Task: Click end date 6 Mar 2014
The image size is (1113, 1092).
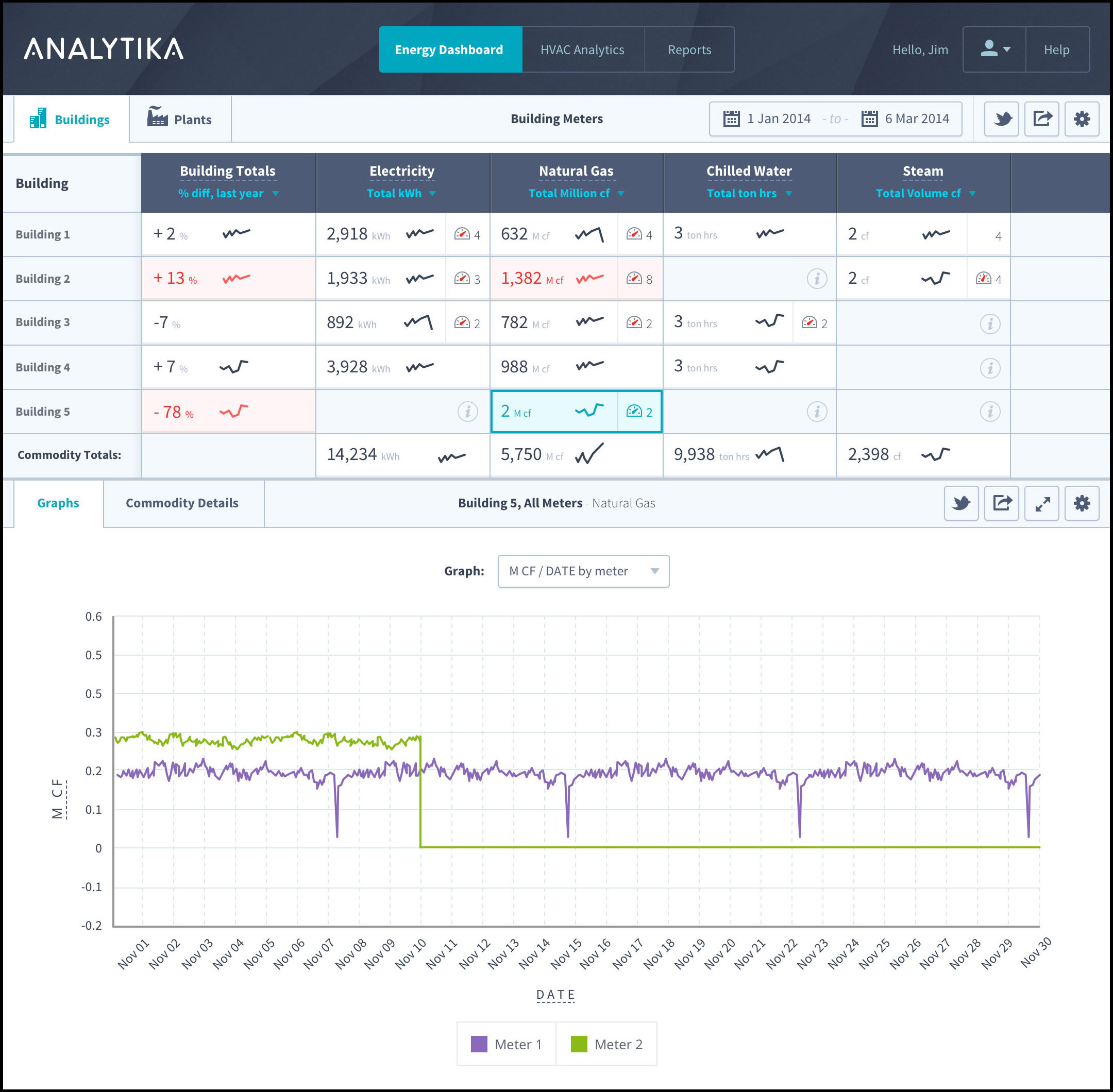Action: point(917,118)
